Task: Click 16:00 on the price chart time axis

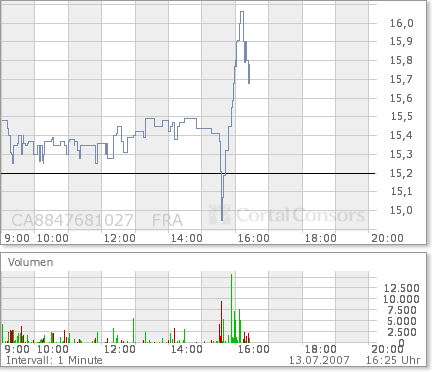Action: pos(254,238)
